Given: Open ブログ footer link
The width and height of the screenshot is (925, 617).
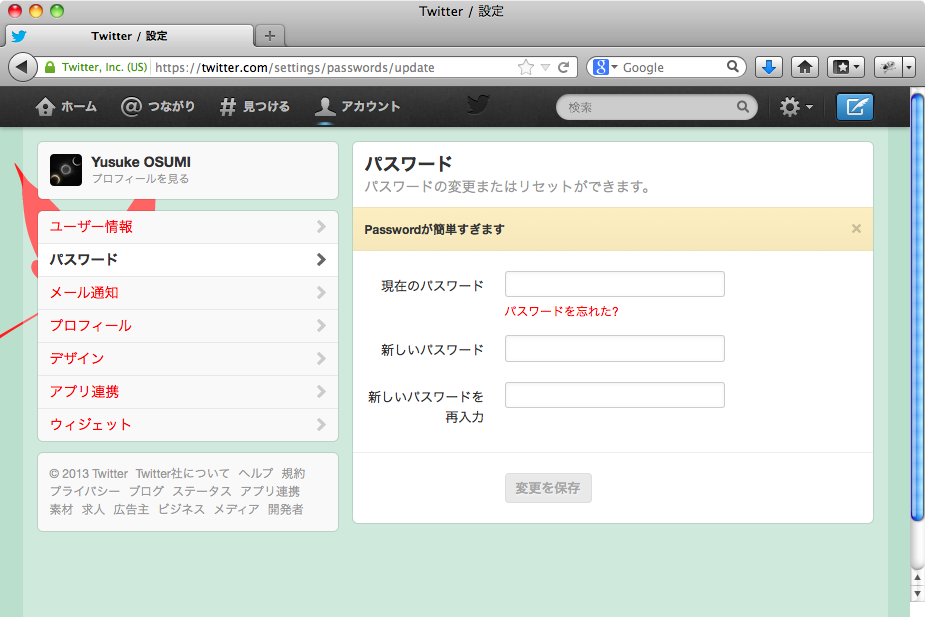Looking at the screenshot, I should click(146, 491).
